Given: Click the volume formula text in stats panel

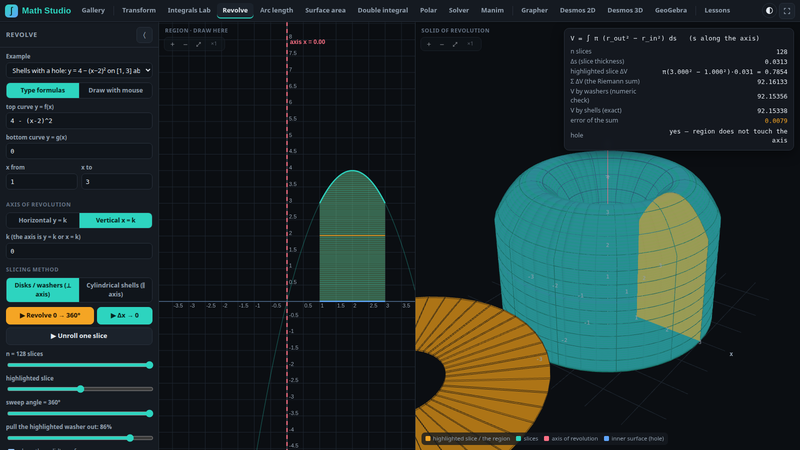Looking at the screenshot, I should (x=665, y=38).
